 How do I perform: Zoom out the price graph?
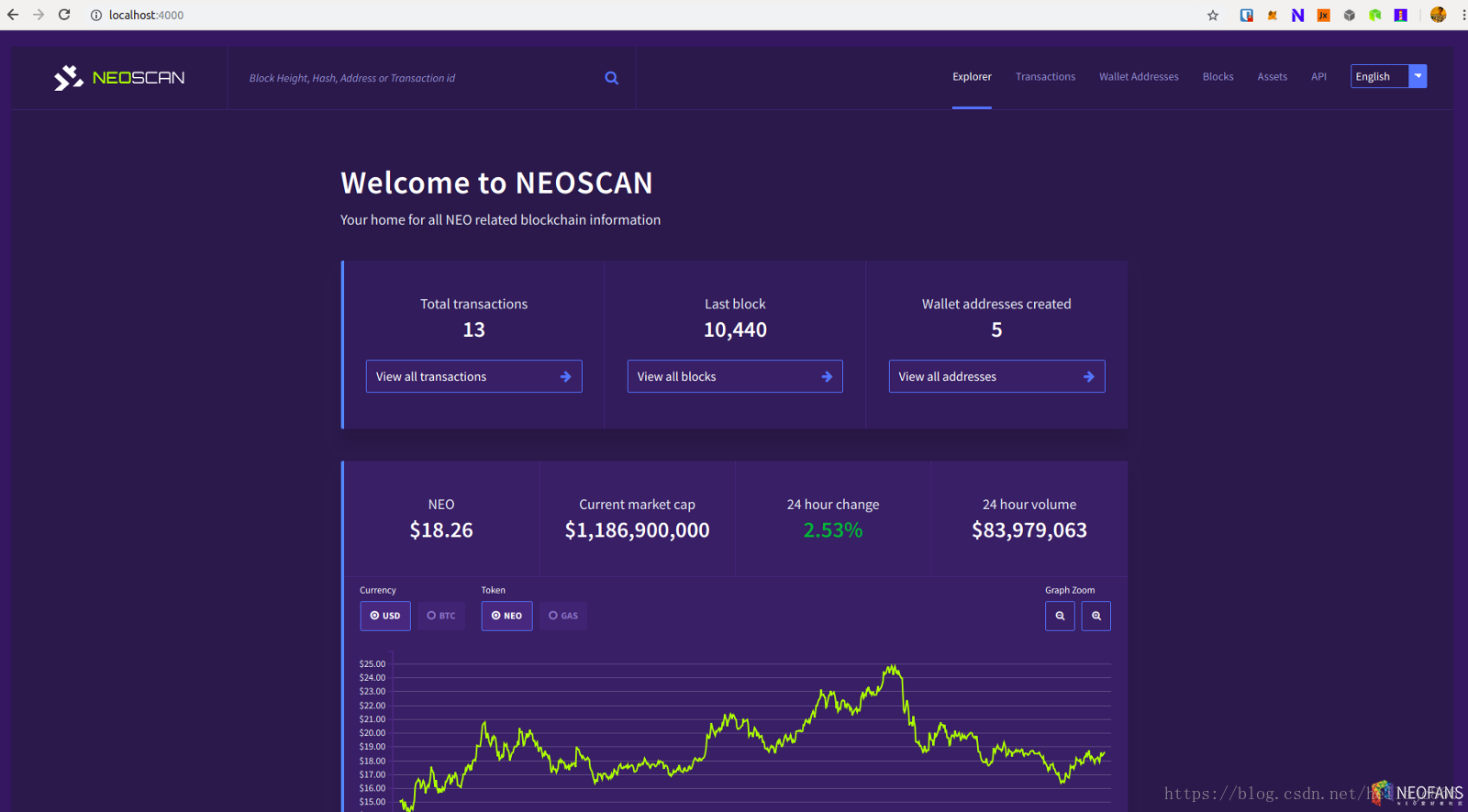pyautogui.click(x=1060, y=616)
